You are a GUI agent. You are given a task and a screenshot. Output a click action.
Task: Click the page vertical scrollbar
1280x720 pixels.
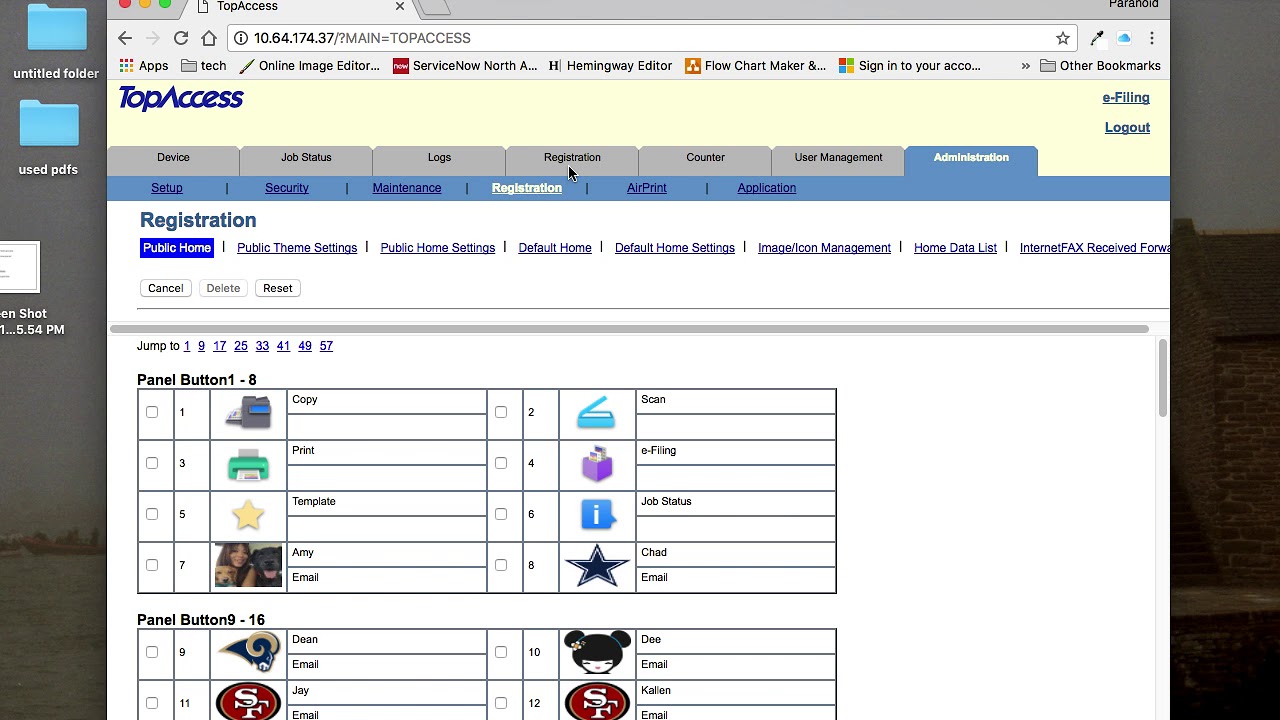coord(1162,380)
